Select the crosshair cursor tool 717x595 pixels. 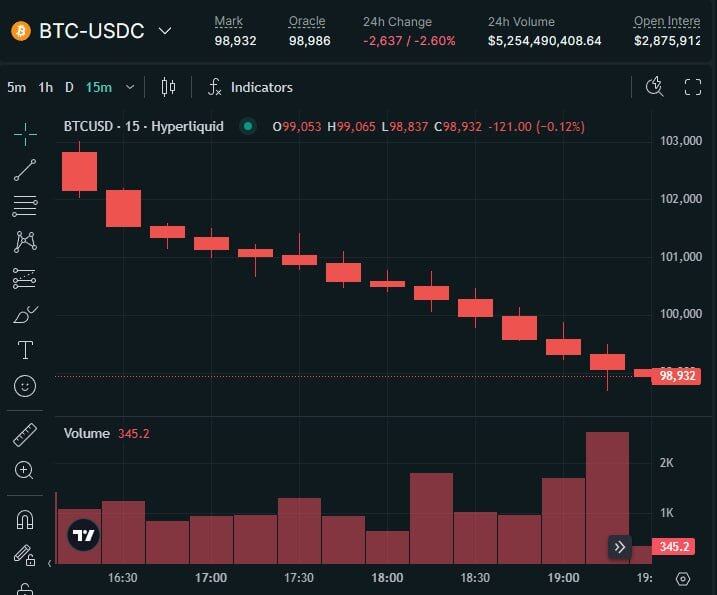(x=25, y=131)
